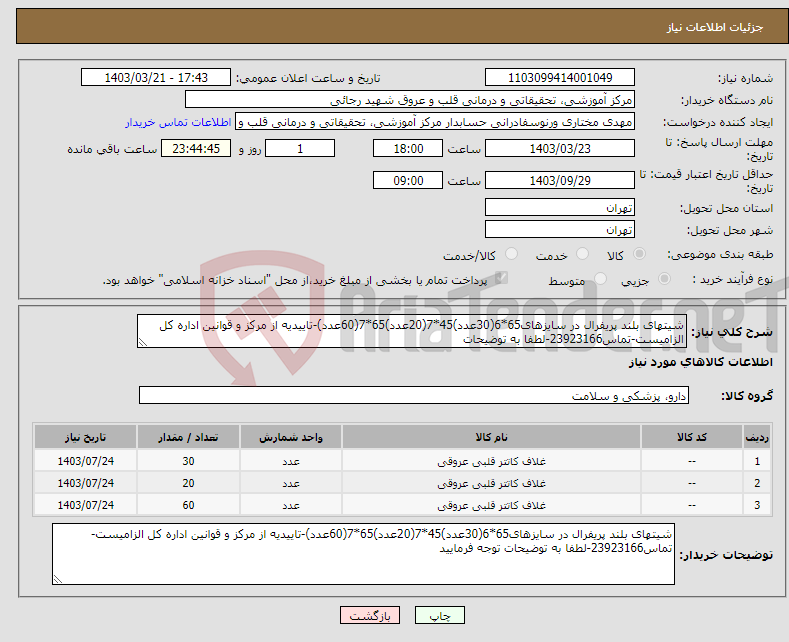Grab the resize handle of buyer notes textarea
Viewport: 789px width, 642px height.
pyautogui.click(x=58, y=580)
